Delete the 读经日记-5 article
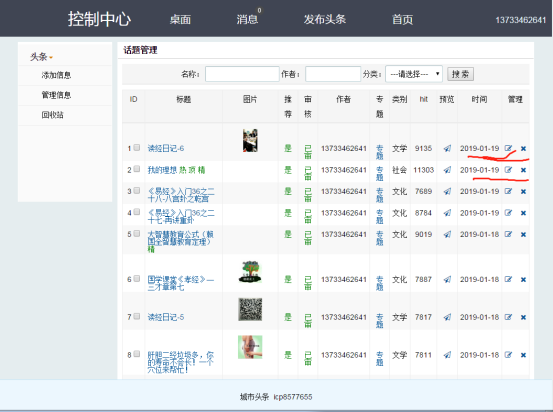Screen dimensions: 553x412 [x=523, y=317]
